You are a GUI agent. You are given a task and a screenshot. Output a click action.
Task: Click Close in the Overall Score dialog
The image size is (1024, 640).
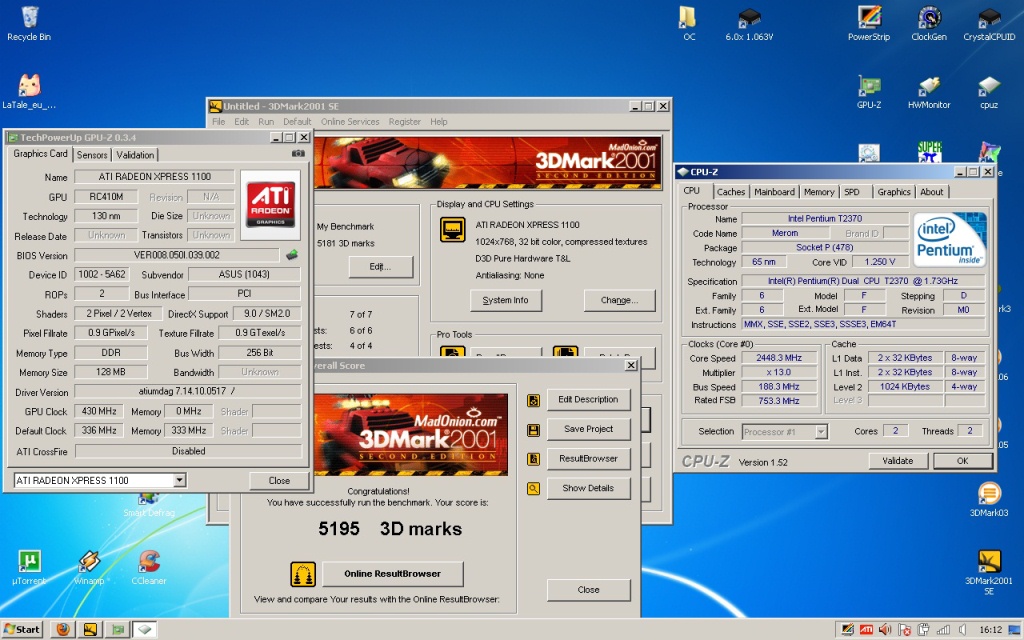point(588,590)
